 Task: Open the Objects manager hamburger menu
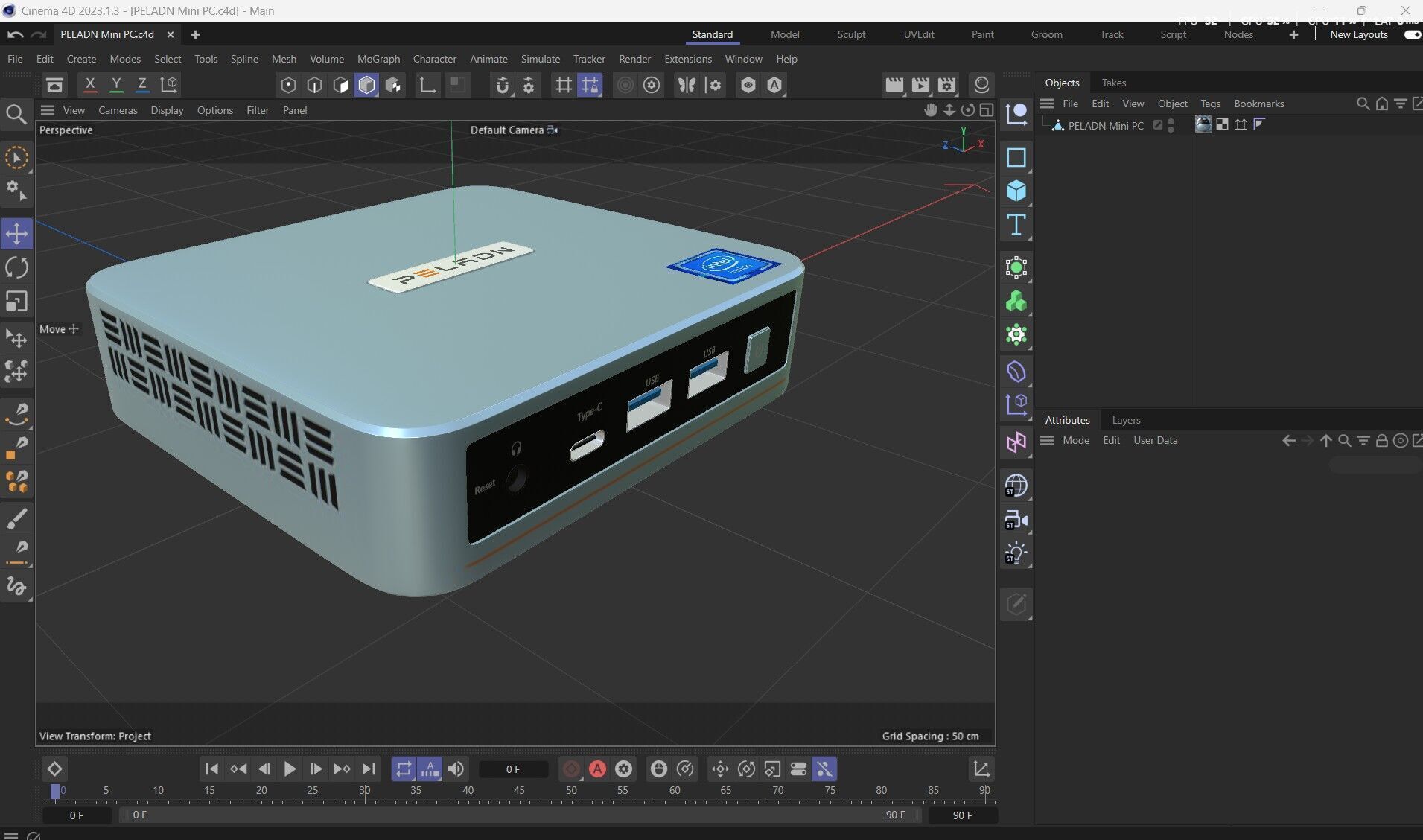pyautogui.click(x=1047, y=104)
